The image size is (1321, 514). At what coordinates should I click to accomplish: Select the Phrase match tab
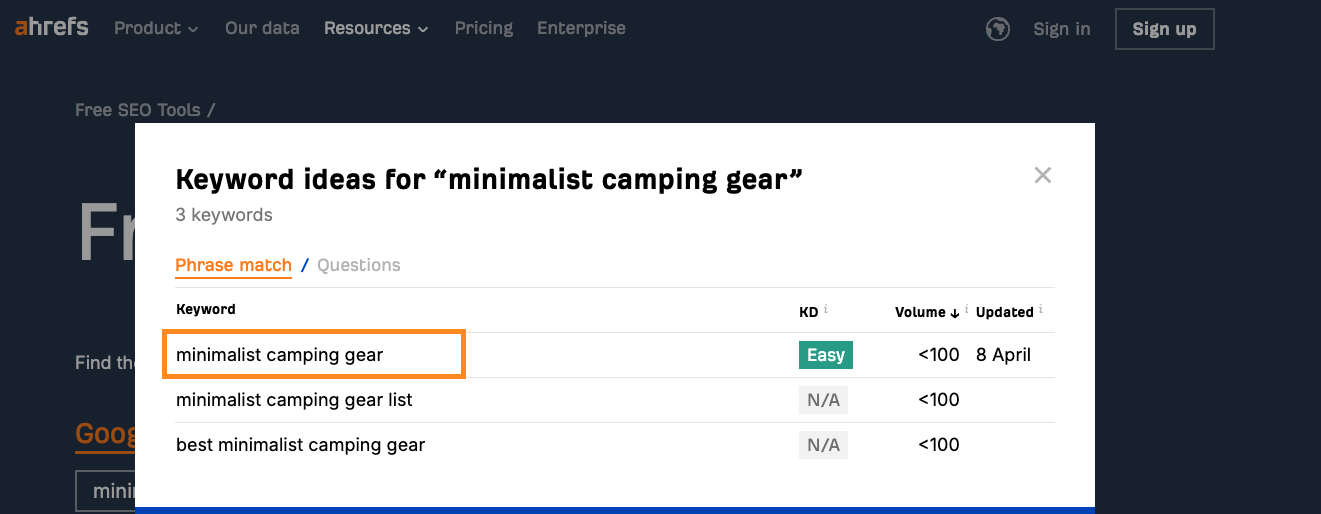233,265
